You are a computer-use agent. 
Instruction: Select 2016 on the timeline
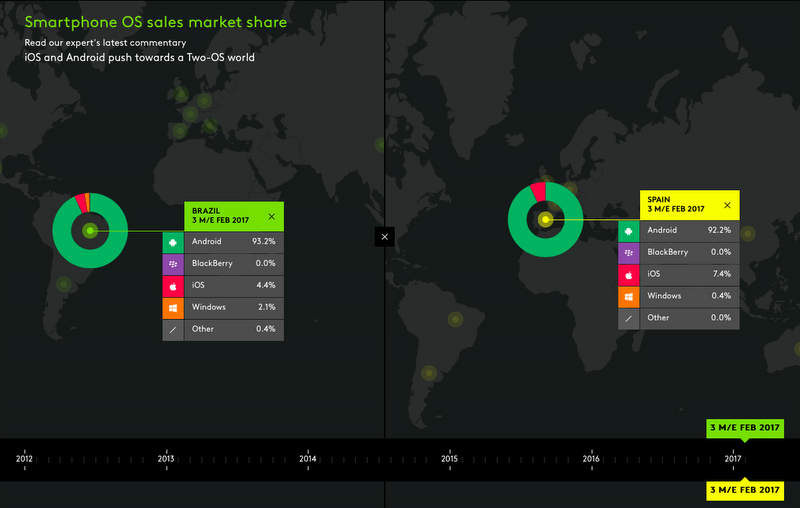[x=591, y=459]
